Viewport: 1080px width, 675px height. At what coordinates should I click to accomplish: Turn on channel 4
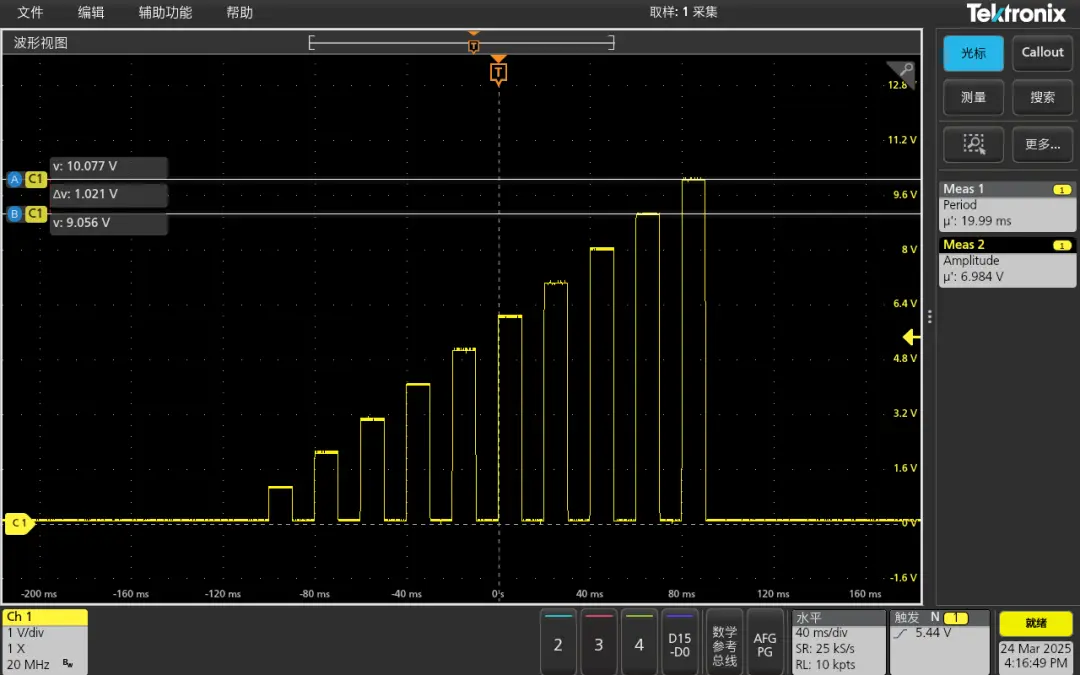click(x=639, y=642)
